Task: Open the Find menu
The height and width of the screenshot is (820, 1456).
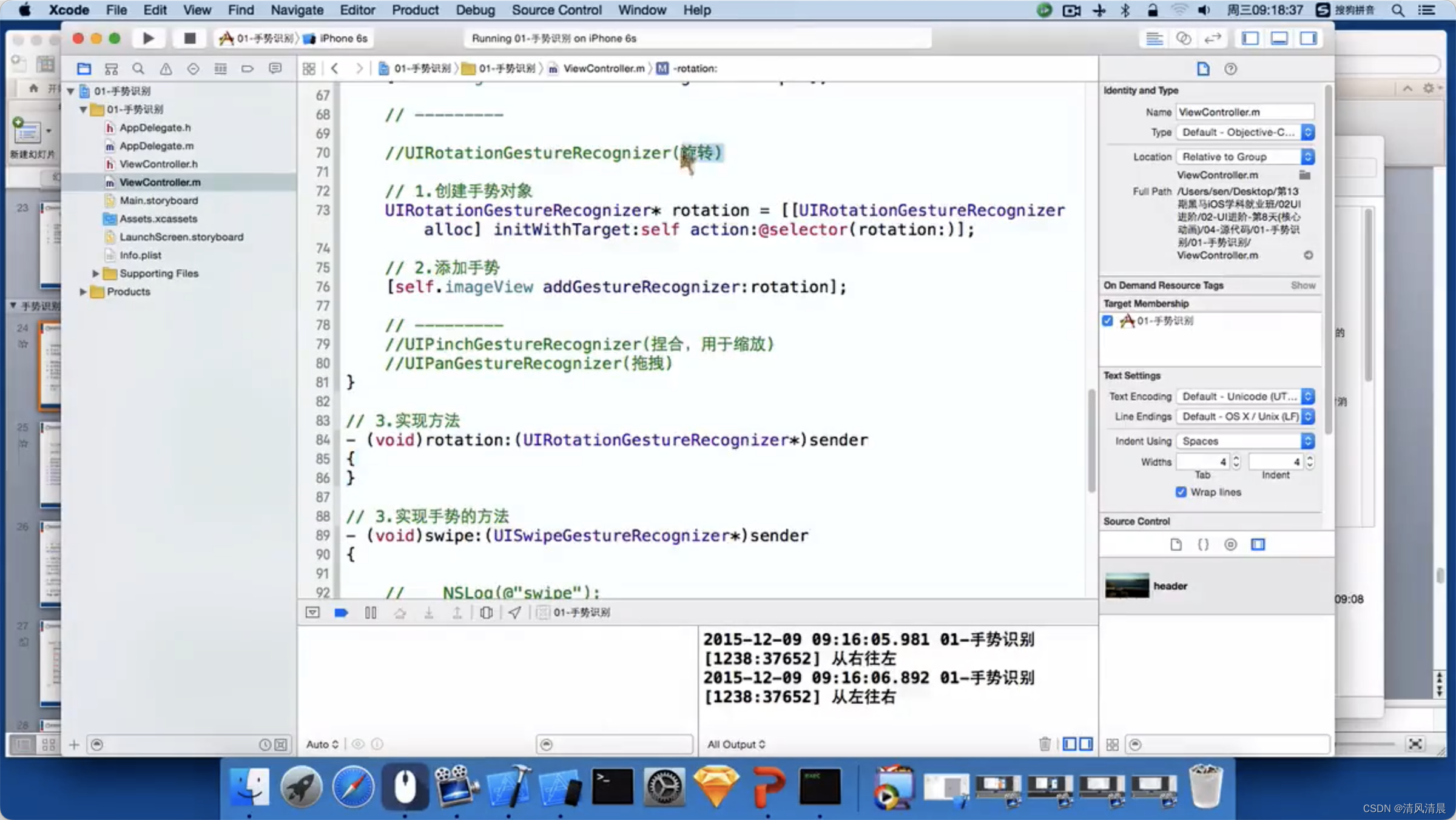Action: tap(241, 10)
